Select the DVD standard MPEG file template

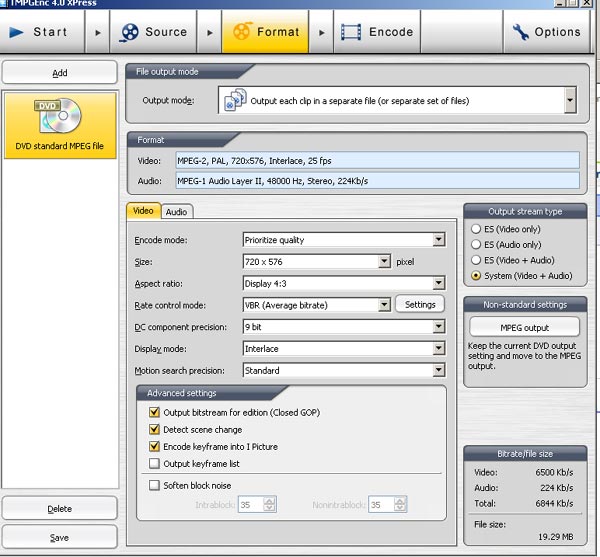coord(59,125)
